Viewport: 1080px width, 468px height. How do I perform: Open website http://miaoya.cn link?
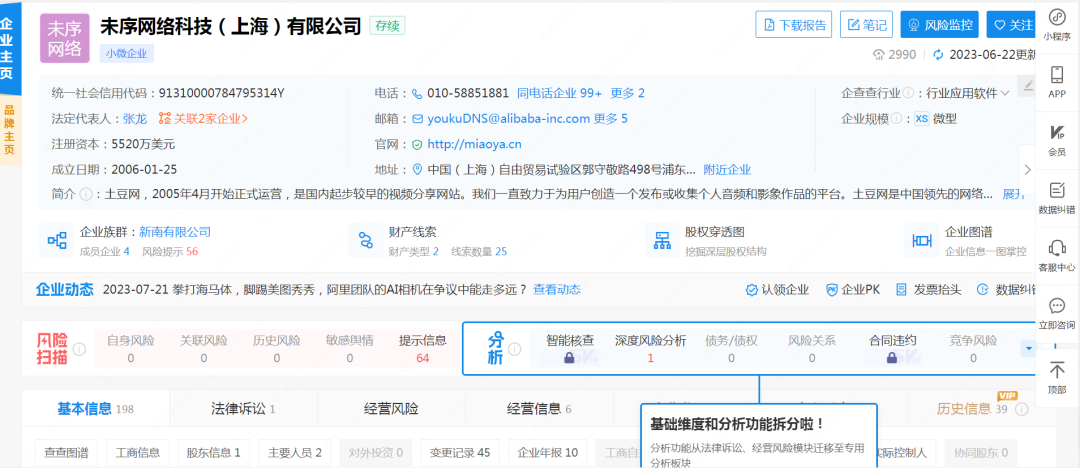coord(474,144)
